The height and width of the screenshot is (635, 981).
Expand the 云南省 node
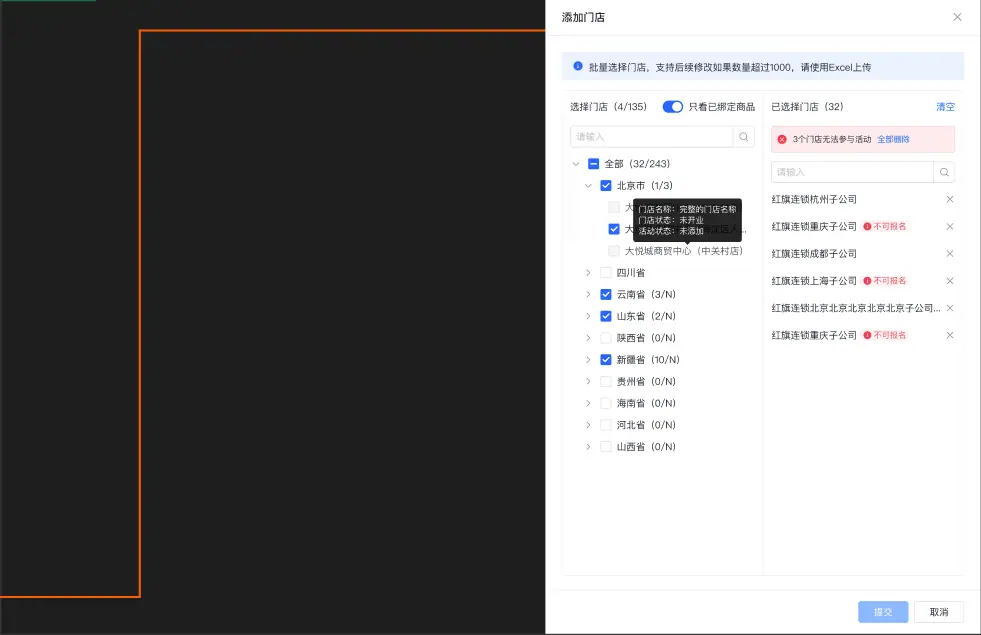(588, 295)
